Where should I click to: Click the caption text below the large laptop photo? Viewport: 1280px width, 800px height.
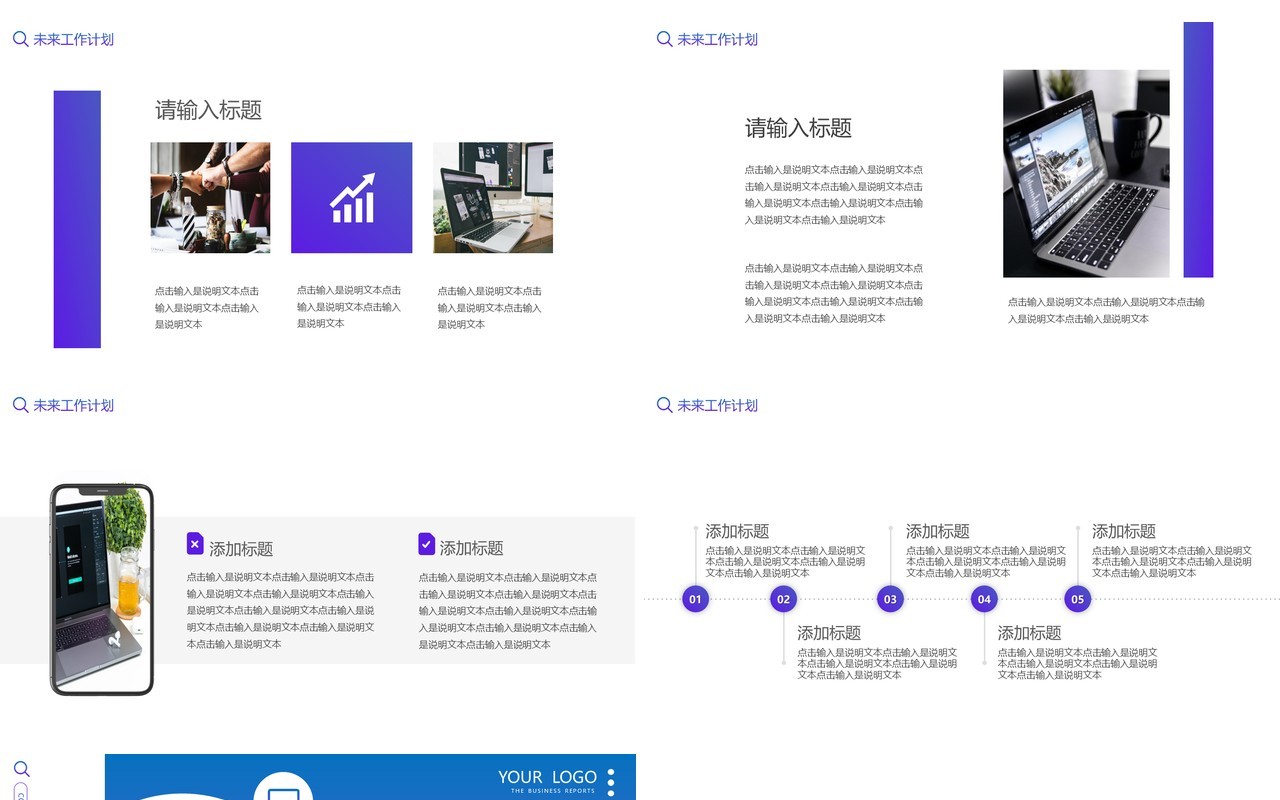pyautogui.click(x=1106, y=310)
